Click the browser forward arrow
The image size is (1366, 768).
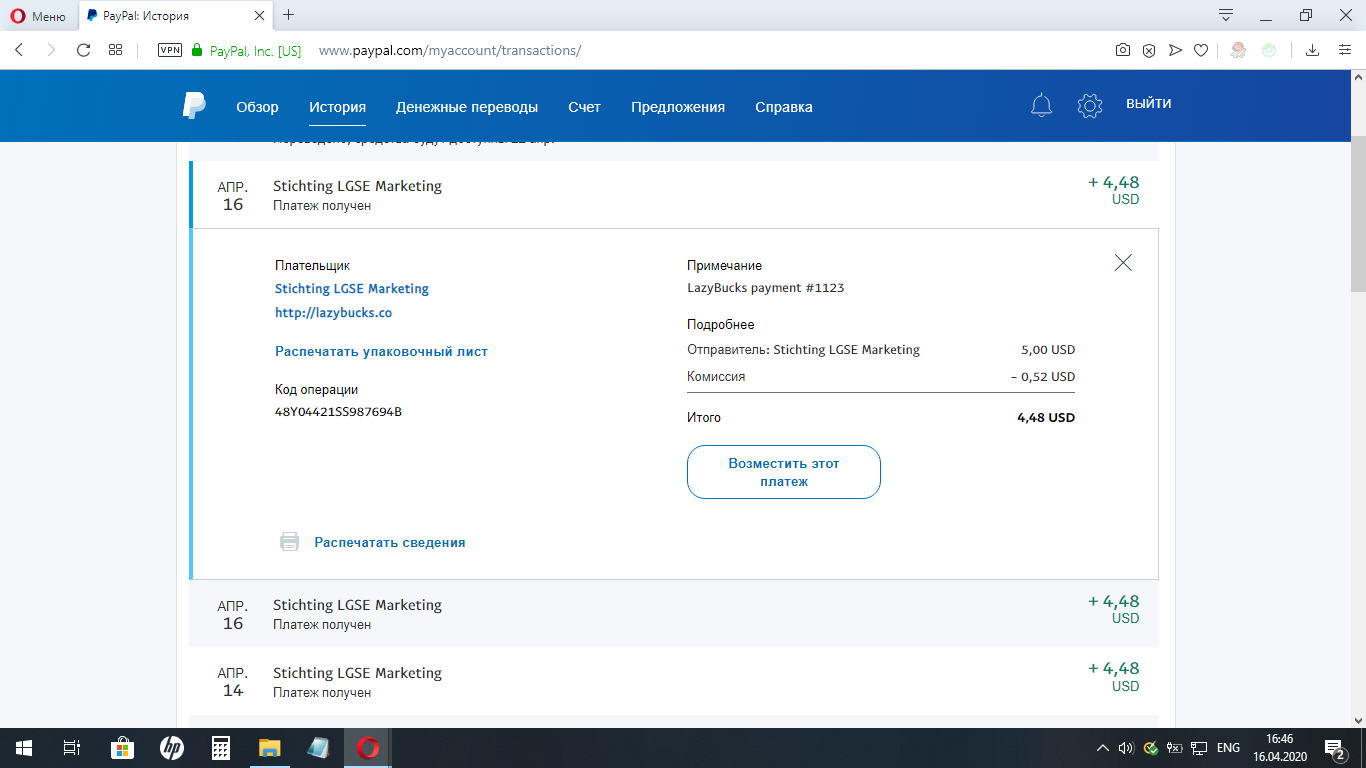(51, 50)
